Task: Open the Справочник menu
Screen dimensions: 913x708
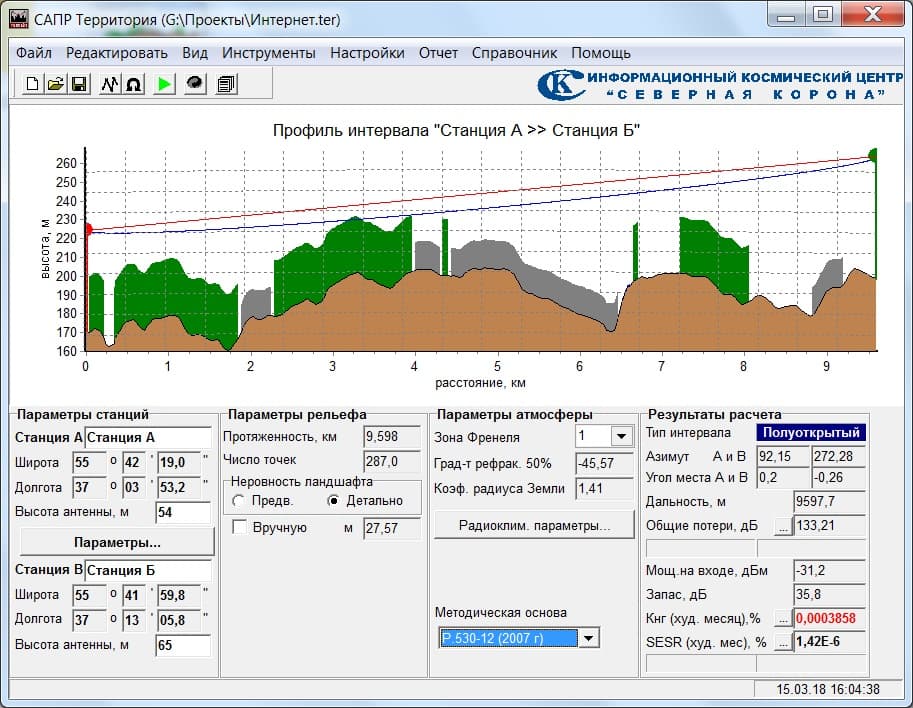Action: [x=514, y=53]
